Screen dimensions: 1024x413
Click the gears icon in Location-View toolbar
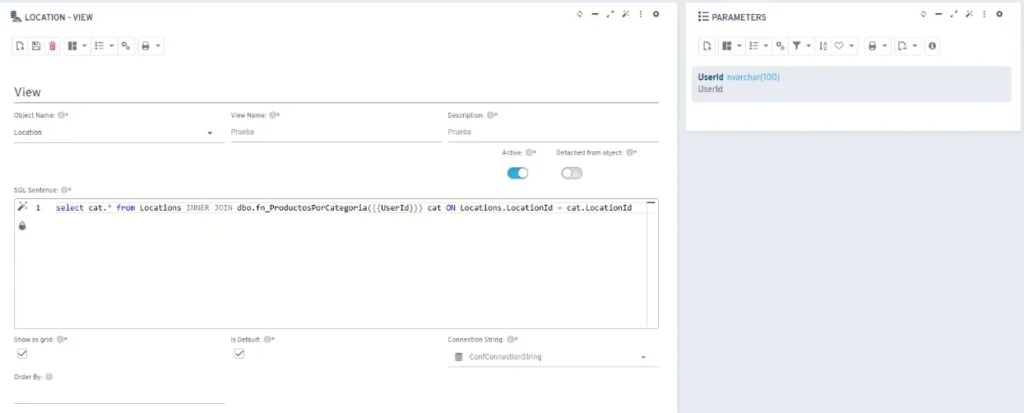tap(126, 46)
